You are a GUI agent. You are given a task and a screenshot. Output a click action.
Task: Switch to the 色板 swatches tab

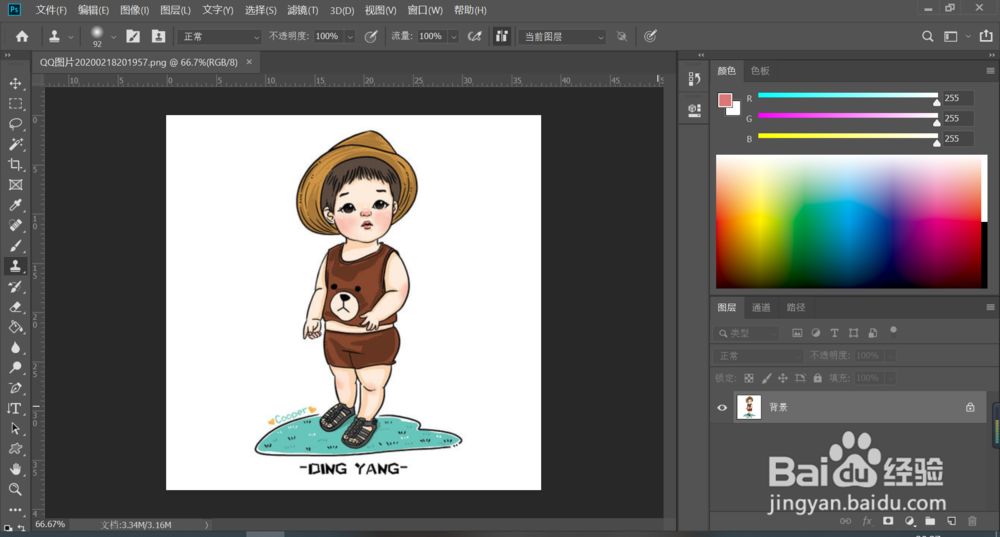click(760, 71)
